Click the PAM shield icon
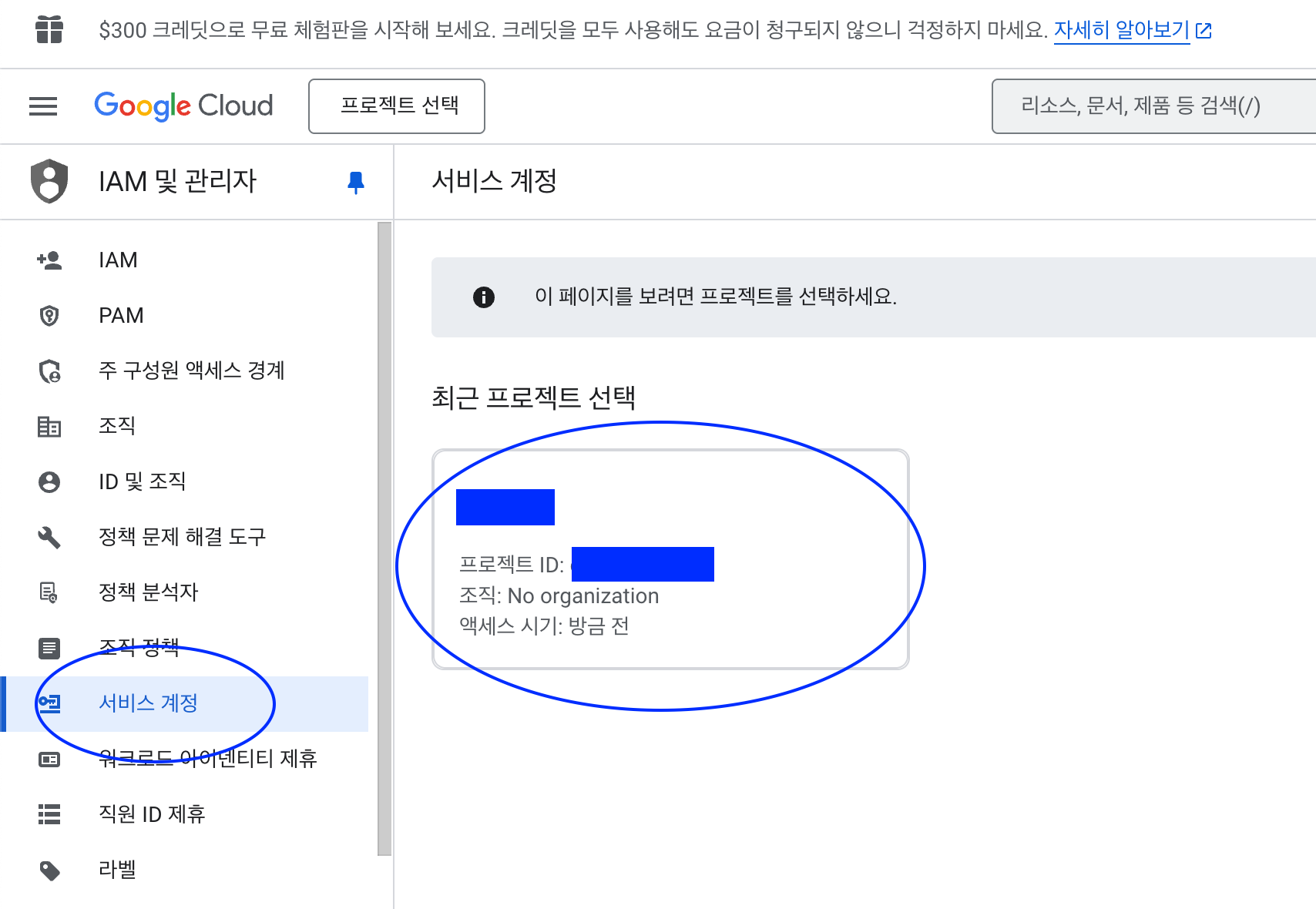Image resolution: width=1316 pixels, height=909 pixels. tap(49, 316)
